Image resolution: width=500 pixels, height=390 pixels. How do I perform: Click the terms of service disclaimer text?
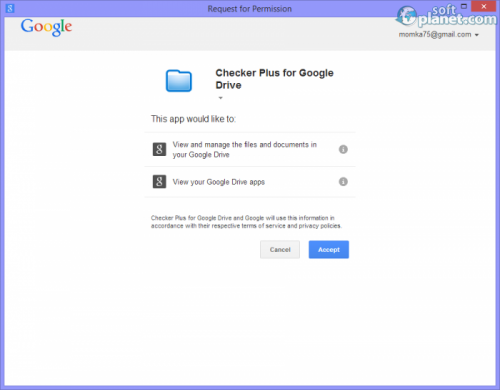246,222
